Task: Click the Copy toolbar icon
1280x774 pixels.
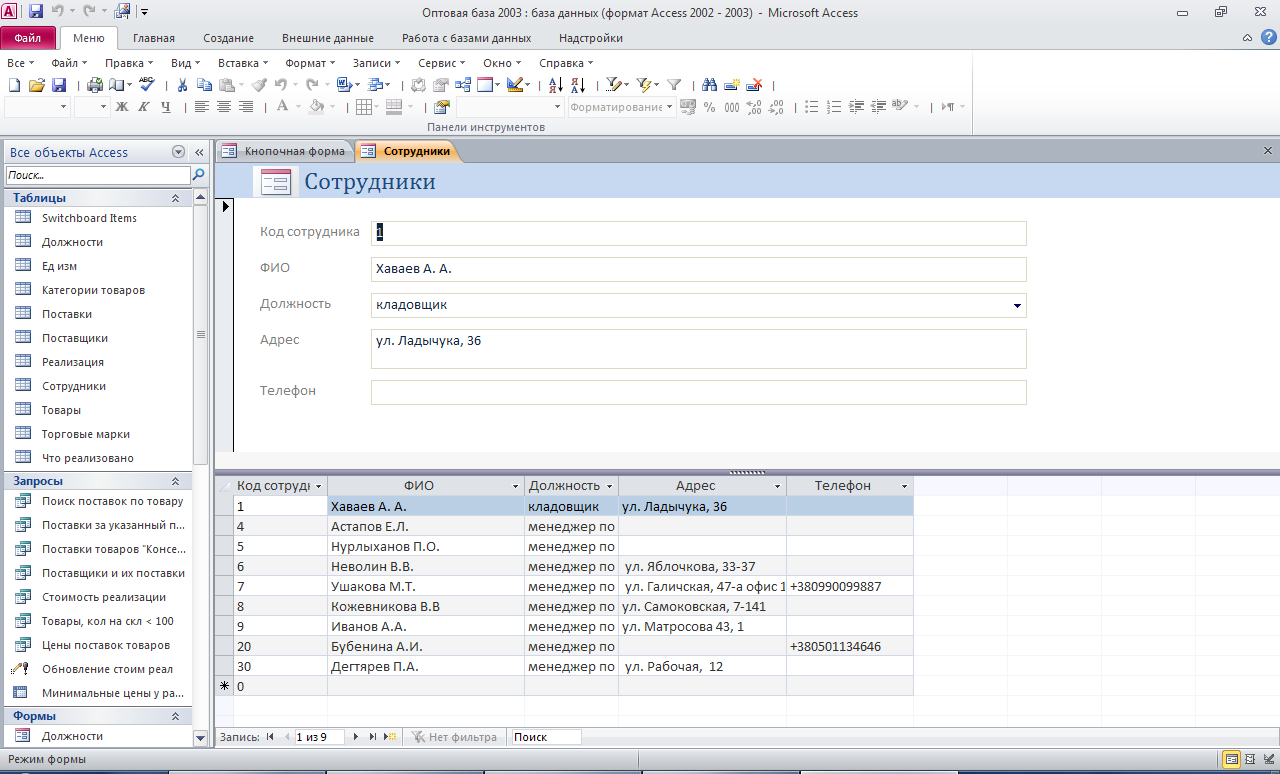Action: (x=205, y=85)
